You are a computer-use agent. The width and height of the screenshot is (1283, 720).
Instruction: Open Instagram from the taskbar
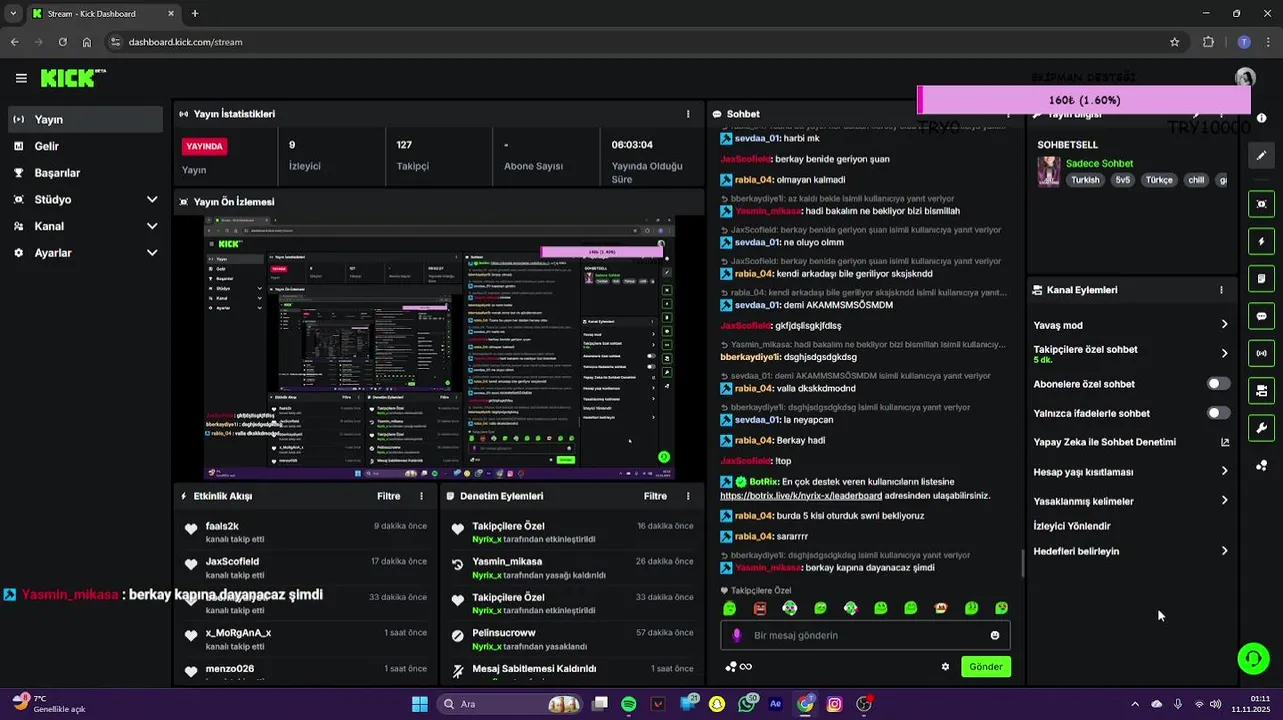click(835, 704)
